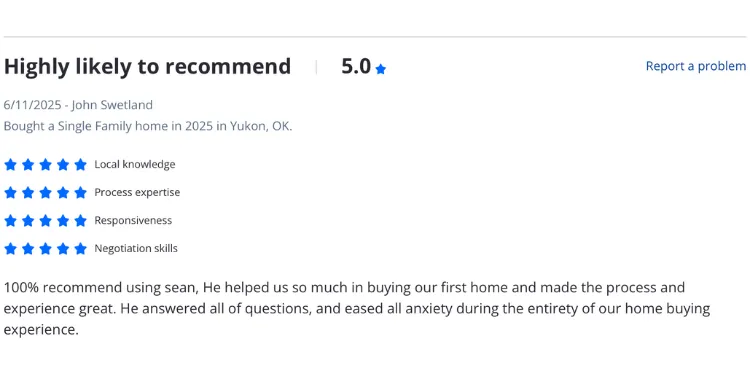750x375 pixels.
Task: Select fifth star of Local knowledge rating
Action: coord(80,165)
